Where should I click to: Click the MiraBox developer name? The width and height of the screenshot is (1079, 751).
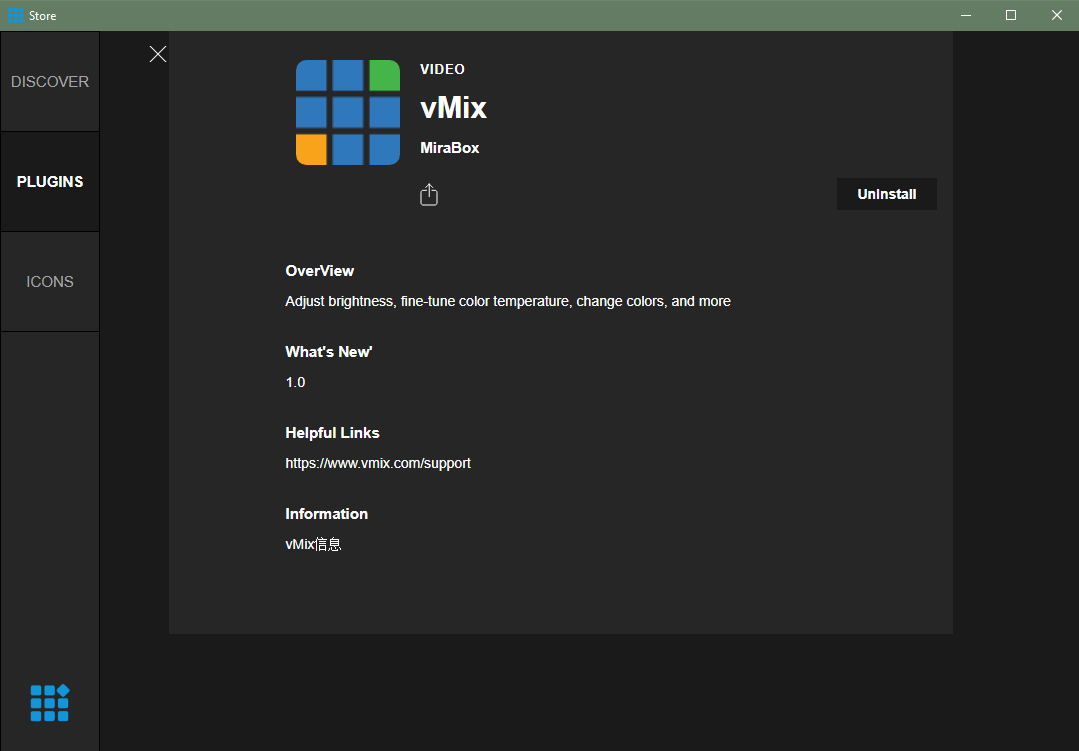(x=449, y=148)
